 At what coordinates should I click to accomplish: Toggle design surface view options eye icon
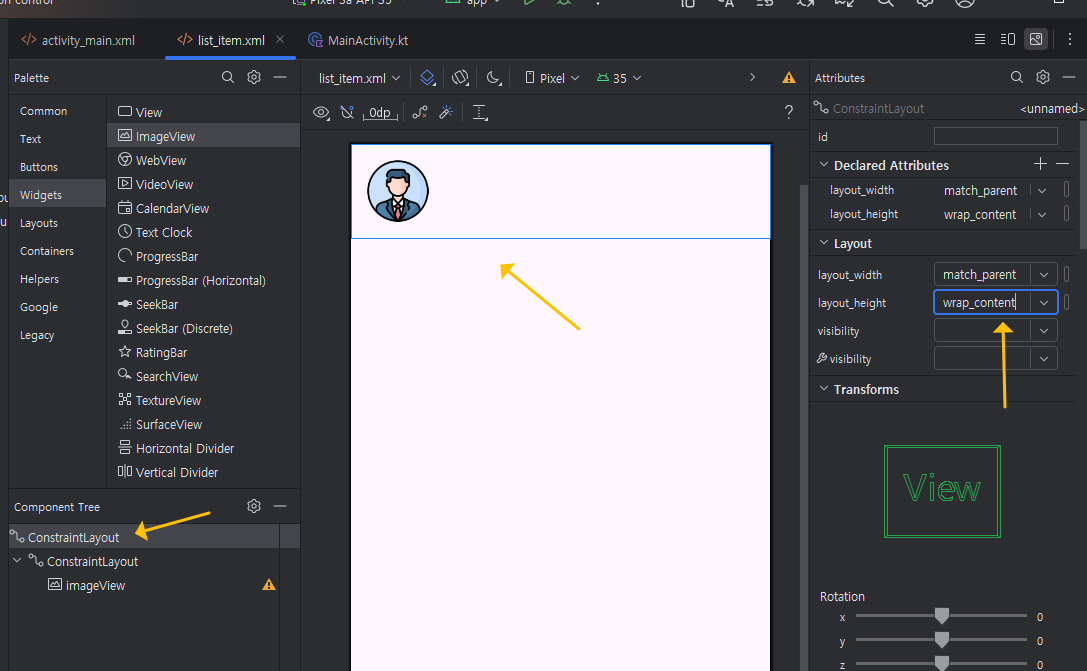(321, 112)
